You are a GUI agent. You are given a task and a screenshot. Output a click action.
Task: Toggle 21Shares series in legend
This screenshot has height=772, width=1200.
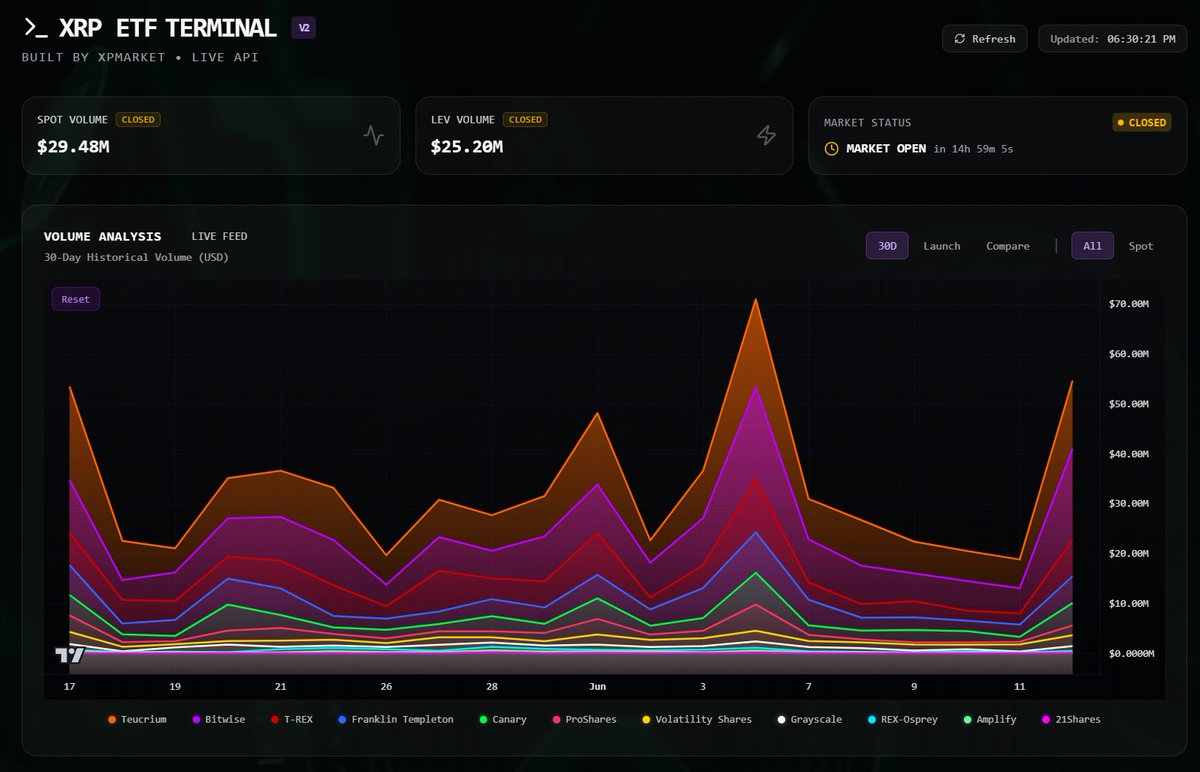click(x=1071, y=719)
